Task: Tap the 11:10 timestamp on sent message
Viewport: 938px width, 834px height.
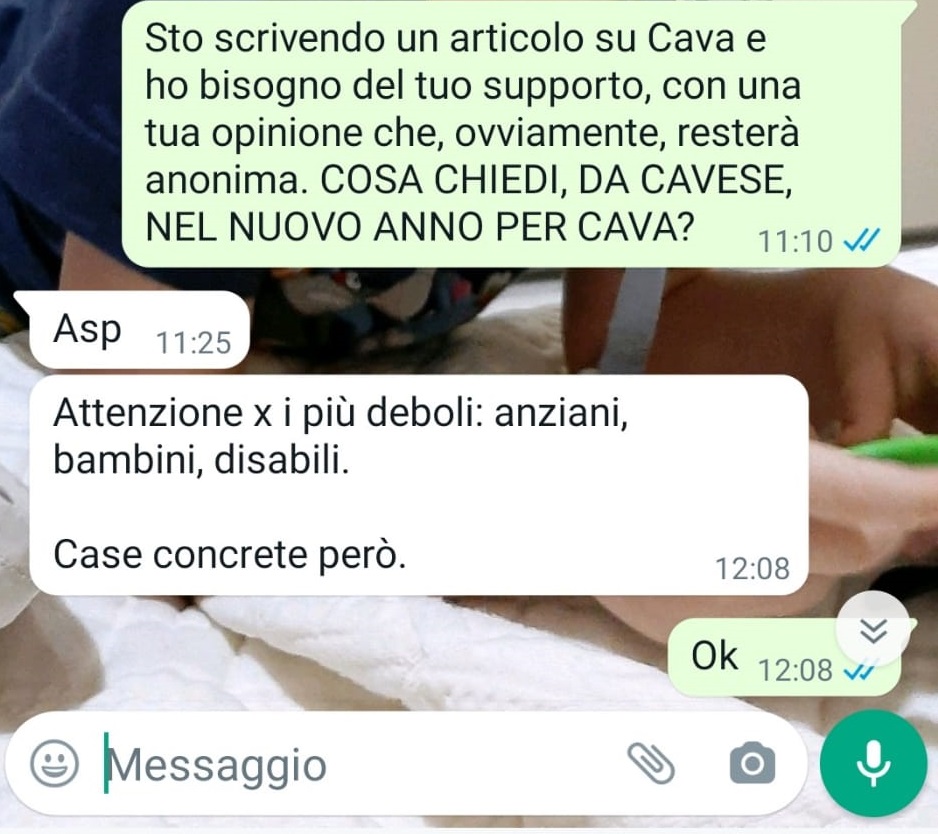Action: coord(795,242)
